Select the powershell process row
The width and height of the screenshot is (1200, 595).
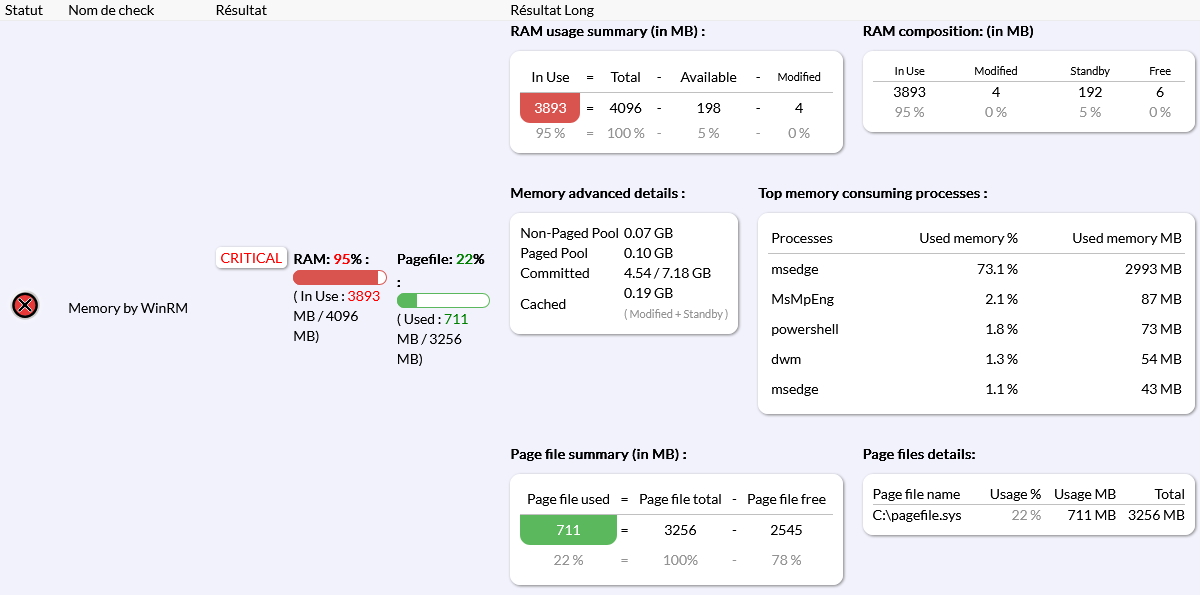click(x=975, y=329)
